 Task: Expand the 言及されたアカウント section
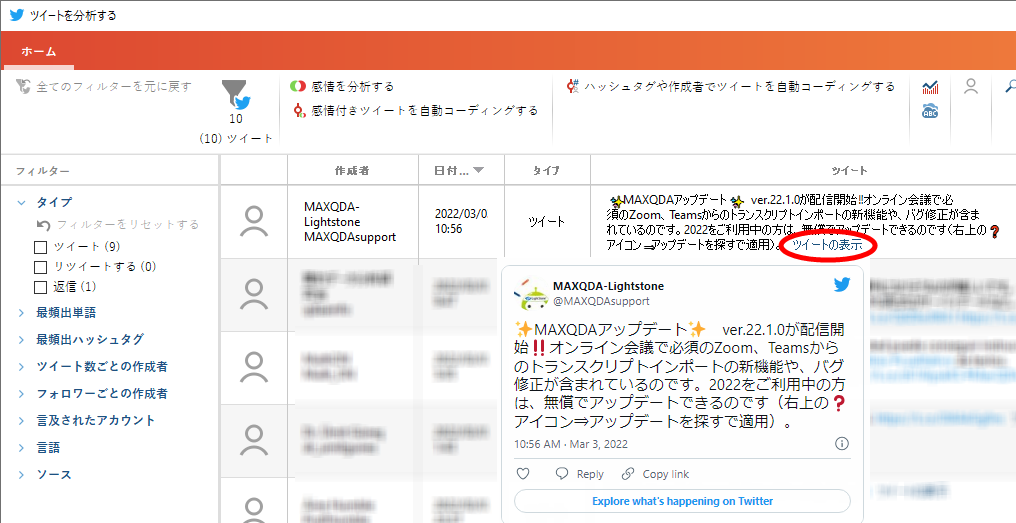point(21,421)
